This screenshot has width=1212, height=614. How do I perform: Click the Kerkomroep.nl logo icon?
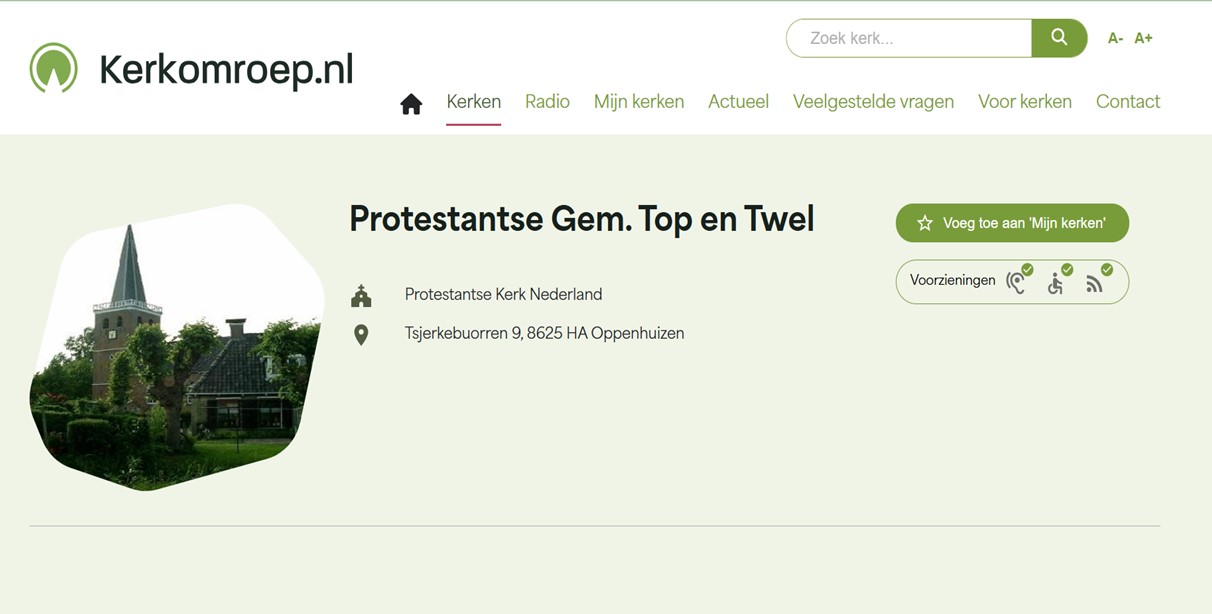click(53, 68)
